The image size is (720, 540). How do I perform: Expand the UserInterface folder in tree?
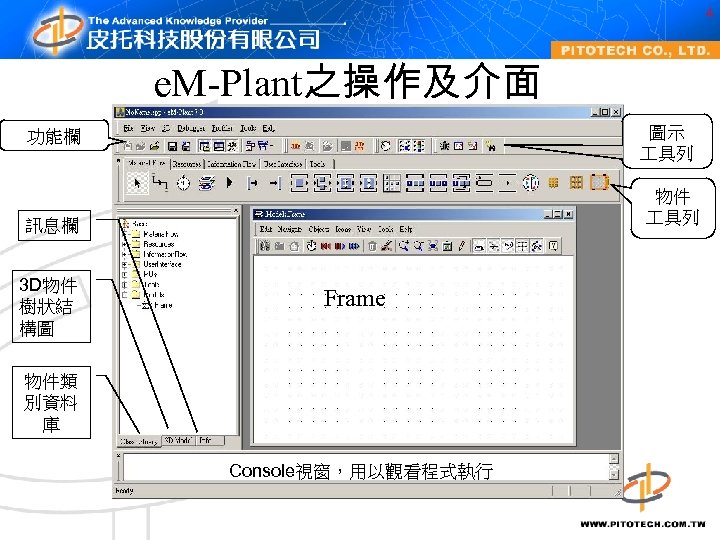point(124,264)
